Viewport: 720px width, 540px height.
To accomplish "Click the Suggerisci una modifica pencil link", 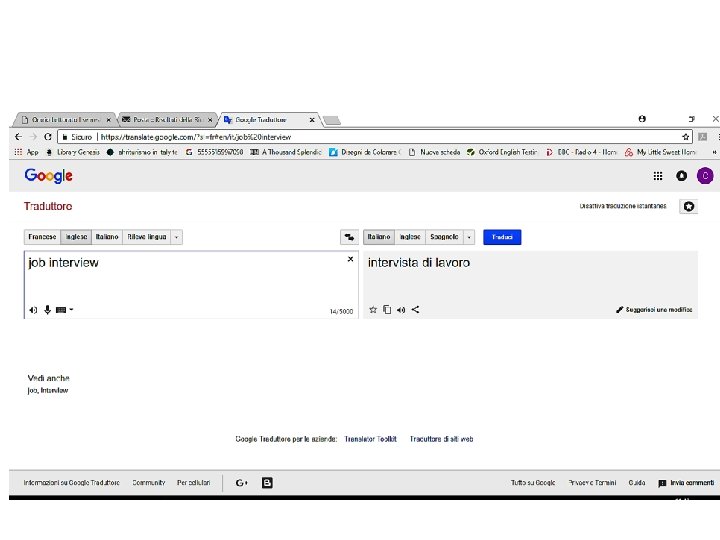I will tap(654, 310).
